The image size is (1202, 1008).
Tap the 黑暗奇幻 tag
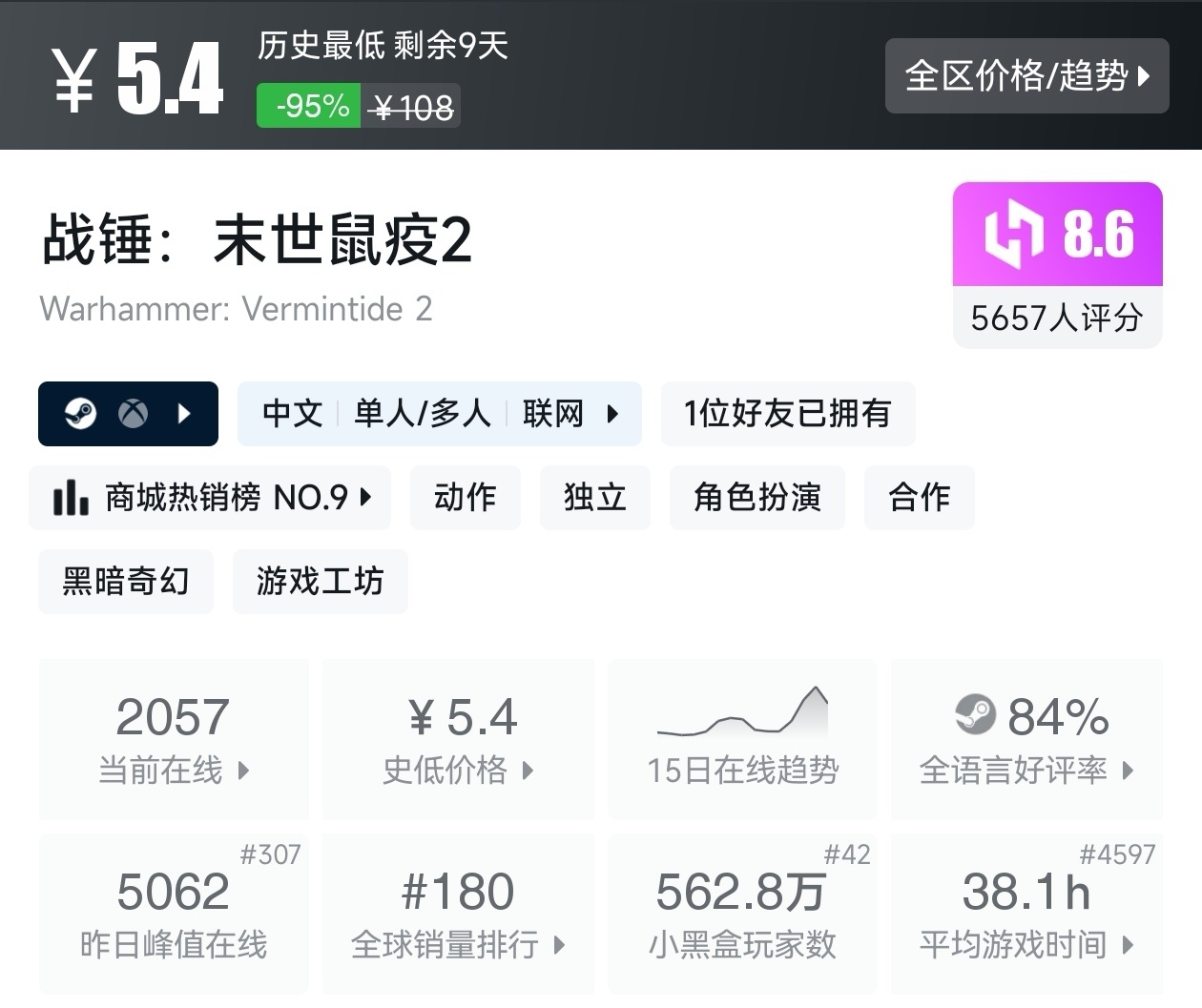tap(126, 581)
